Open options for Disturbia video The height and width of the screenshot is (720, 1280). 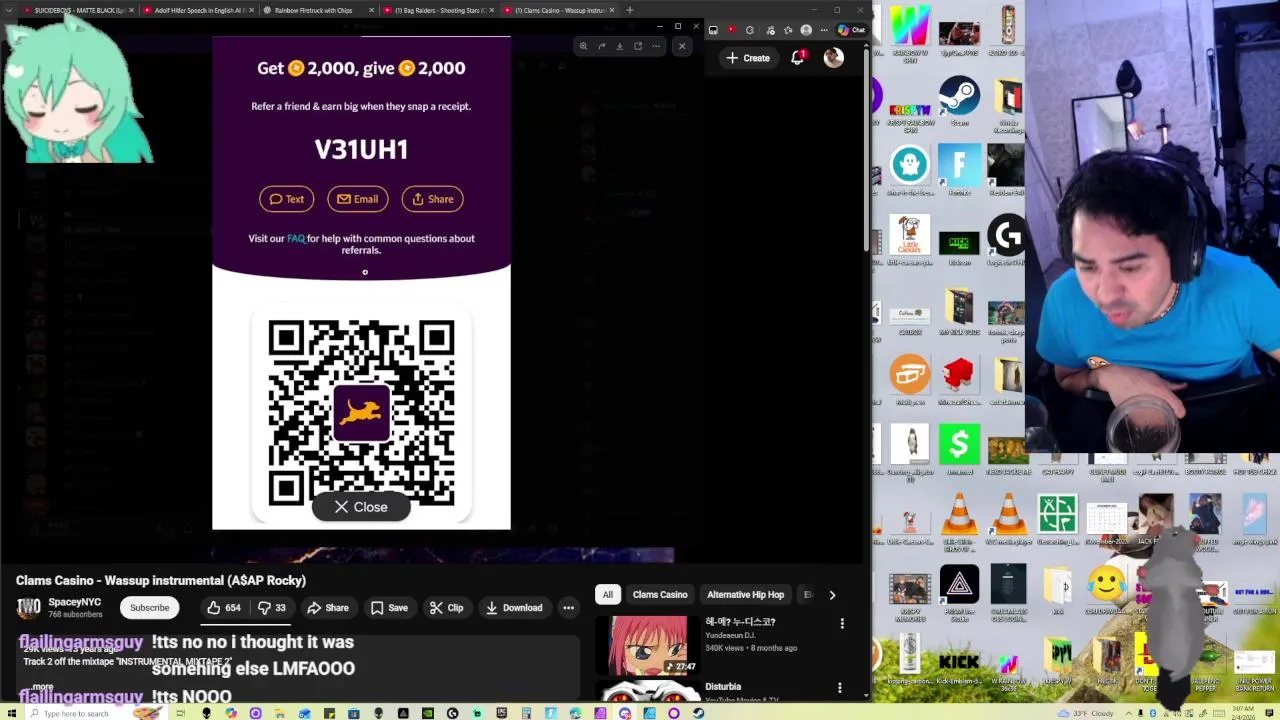click(840, 689)
